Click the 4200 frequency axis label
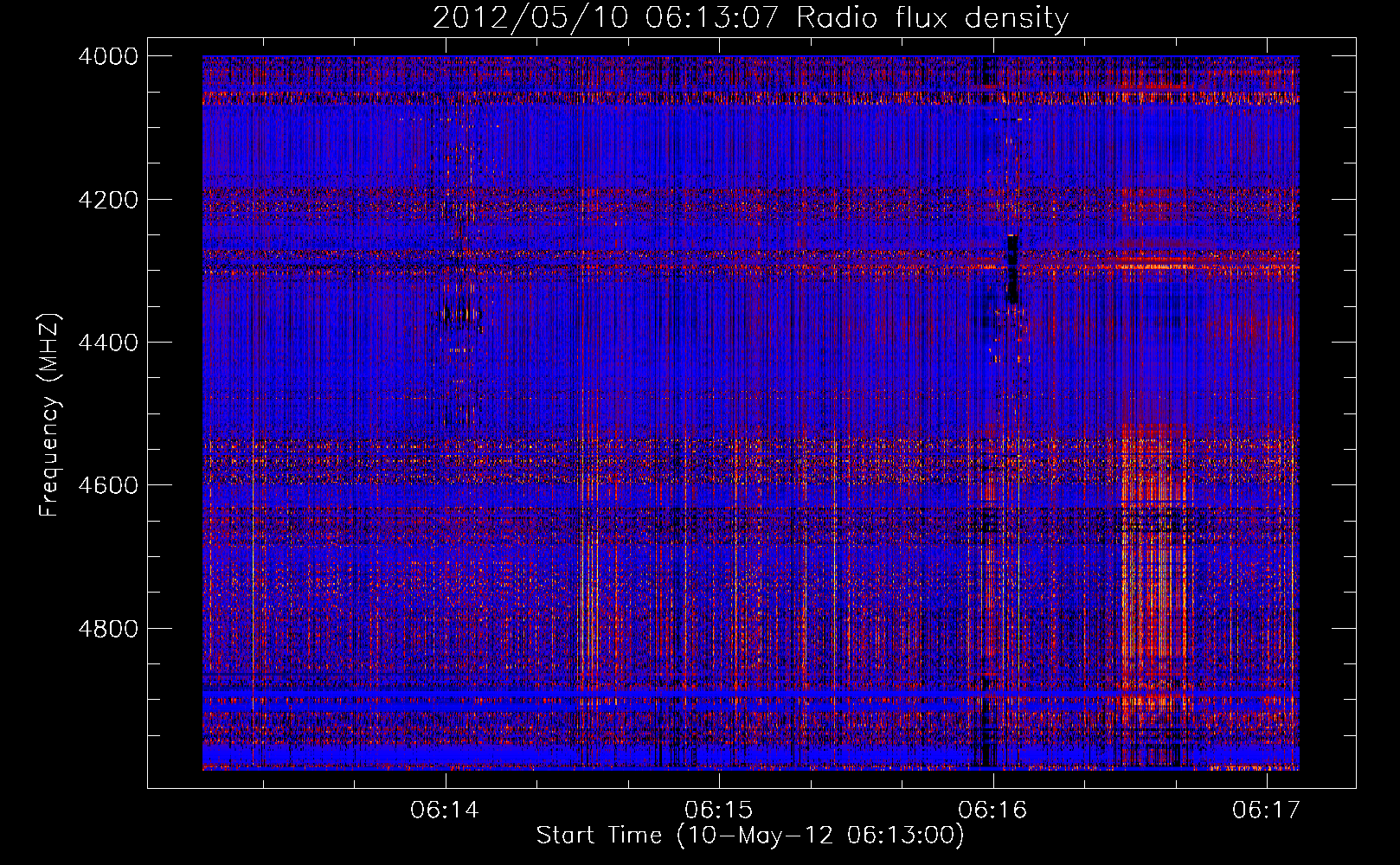 (108, 199)
